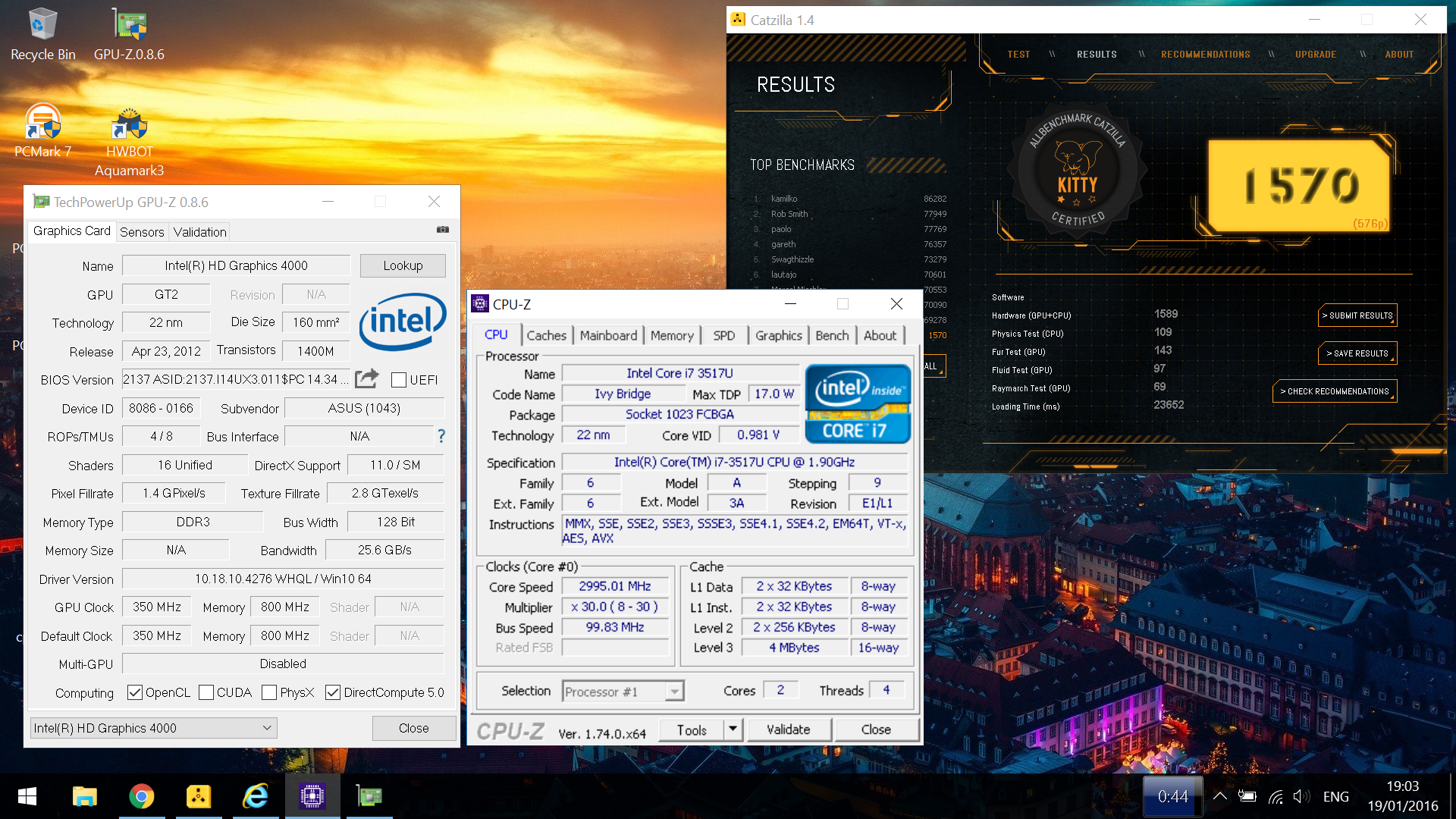The width and height of the screenshot is (1456, 819).
Task: Open the TEST menu in Catzilla
Action: [x=1018, y=55]
